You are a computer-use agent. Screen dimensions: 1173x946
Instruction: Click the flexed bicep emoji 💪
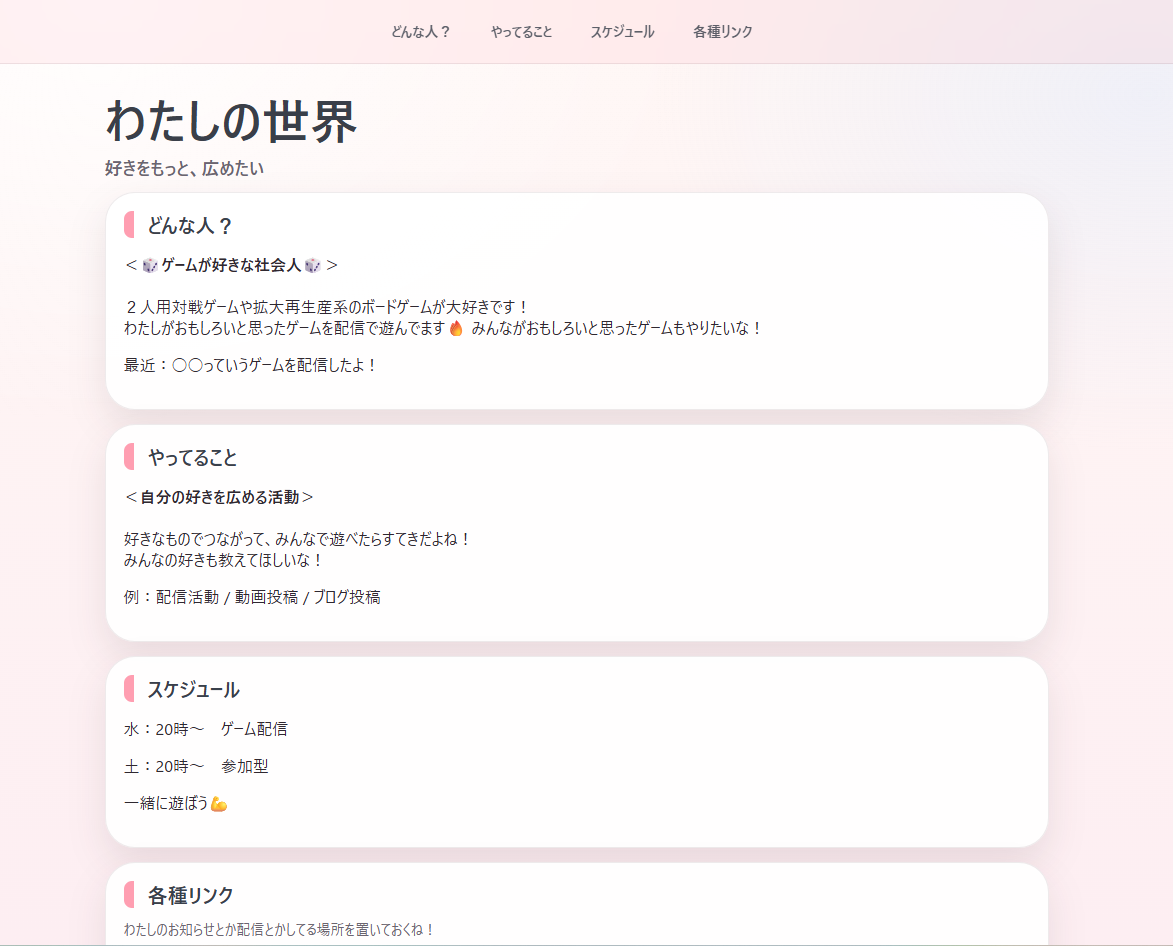[x=218, y=802]
